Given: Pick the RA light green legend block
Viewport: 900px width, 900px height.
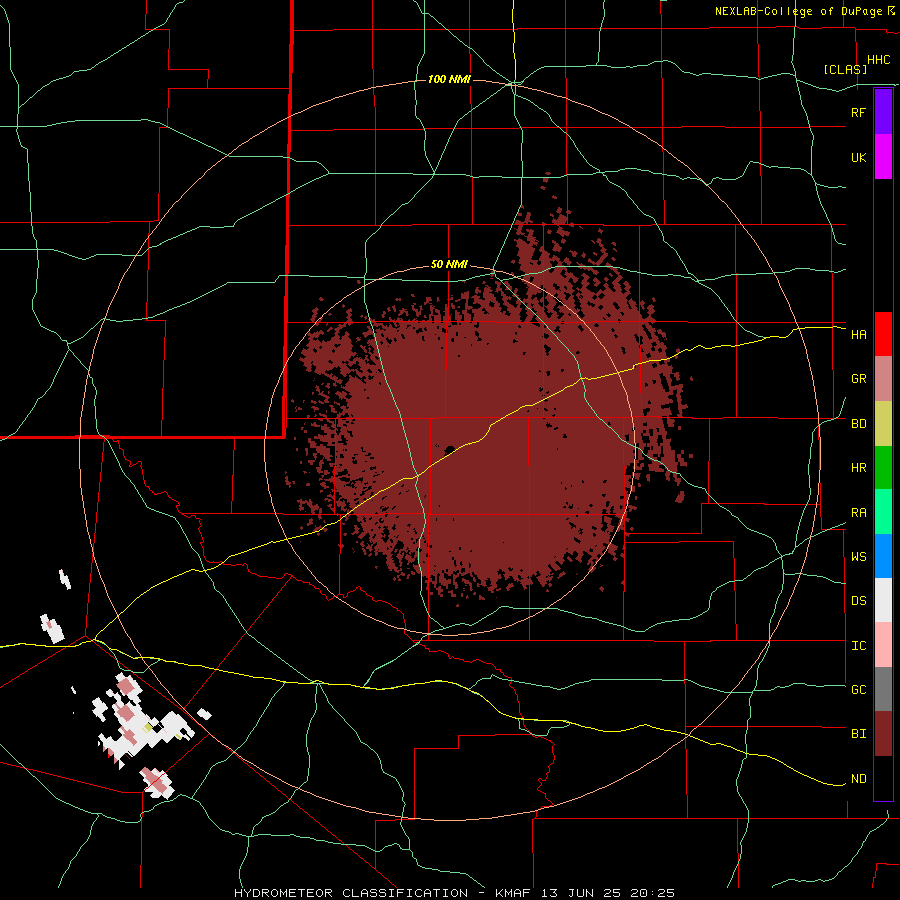Looking at the screenshot, I should pos(883,512).
